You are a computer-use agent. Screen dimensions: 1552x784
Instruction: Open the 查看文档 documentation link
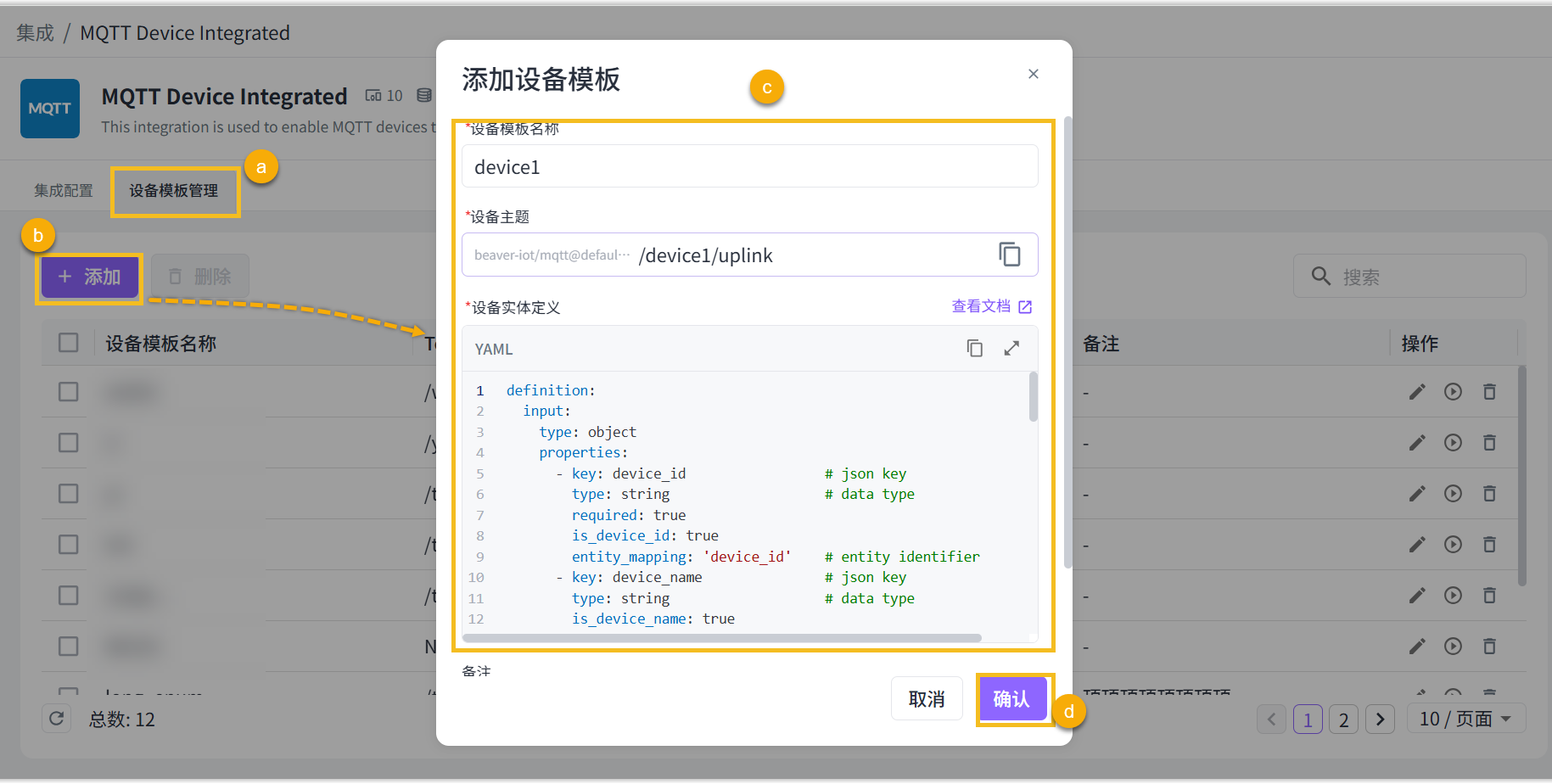click(x=991, y=306)
